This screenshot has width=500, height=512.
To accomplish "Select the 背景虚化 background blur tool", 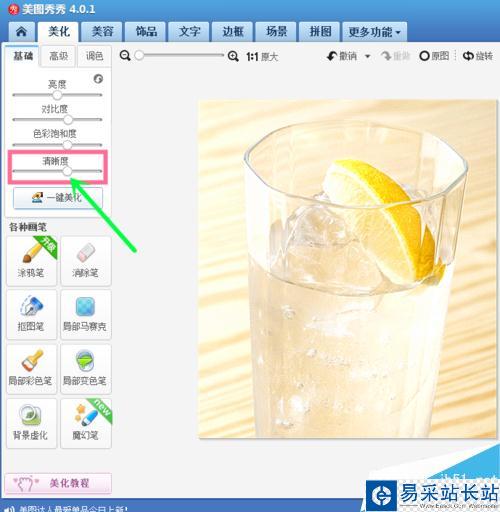I will click(31, 423).
